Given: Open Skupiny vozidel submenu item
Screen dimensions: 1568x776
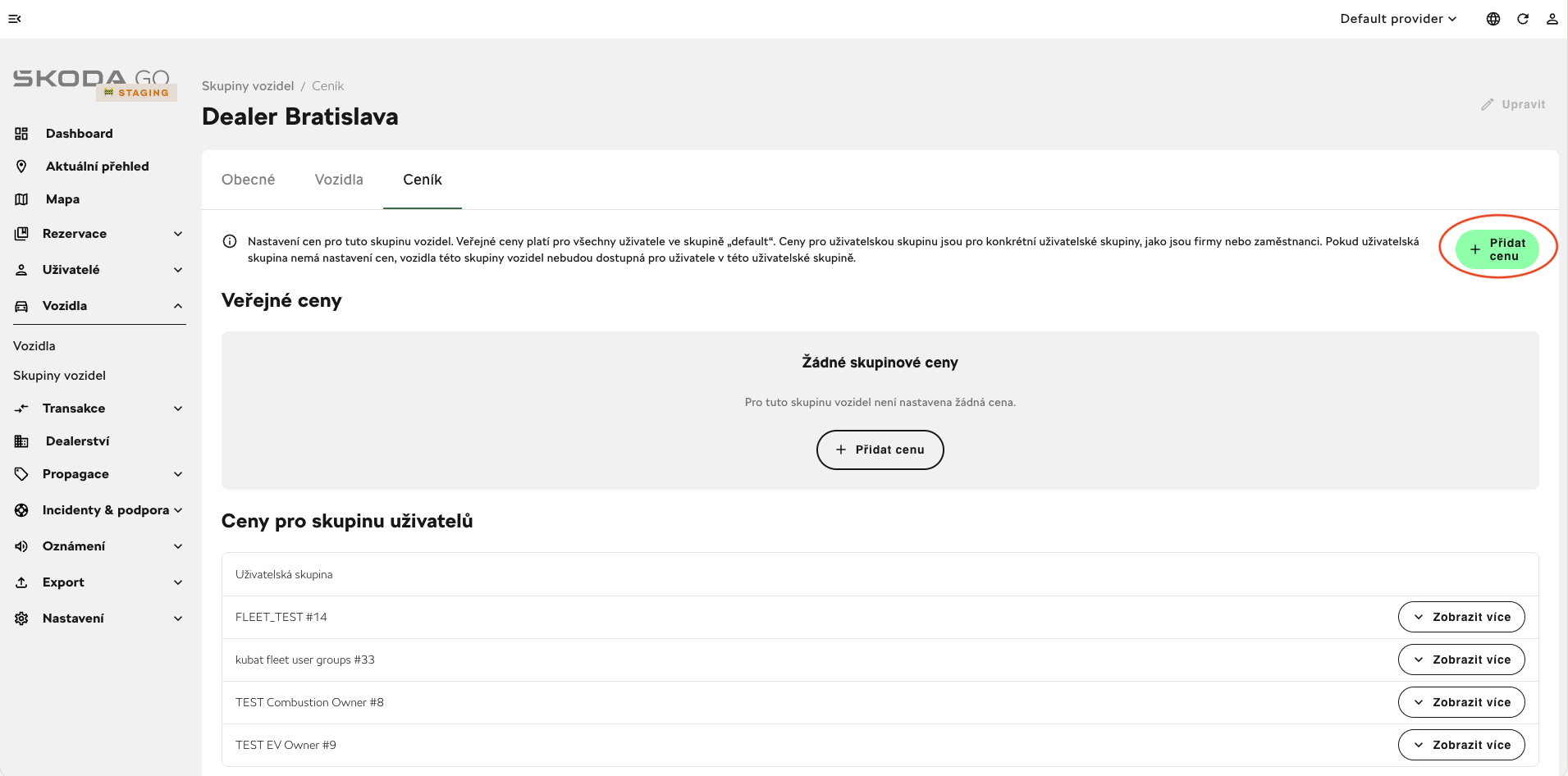Looking at the screenshot, I should 59,376.
